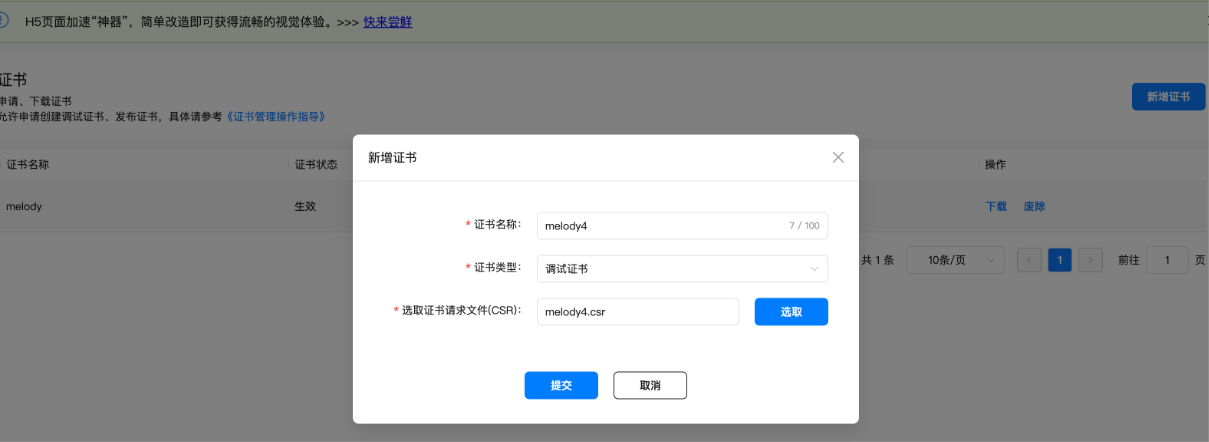
Task: Close the 新增证书 dialog with X
Action: point(838,158)
